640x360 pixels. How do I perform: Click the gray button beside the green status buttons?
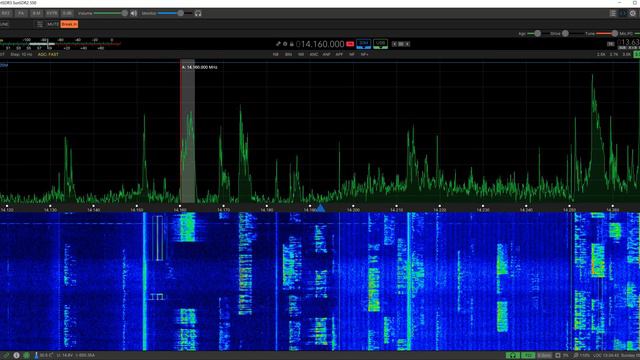click(544, 356)
